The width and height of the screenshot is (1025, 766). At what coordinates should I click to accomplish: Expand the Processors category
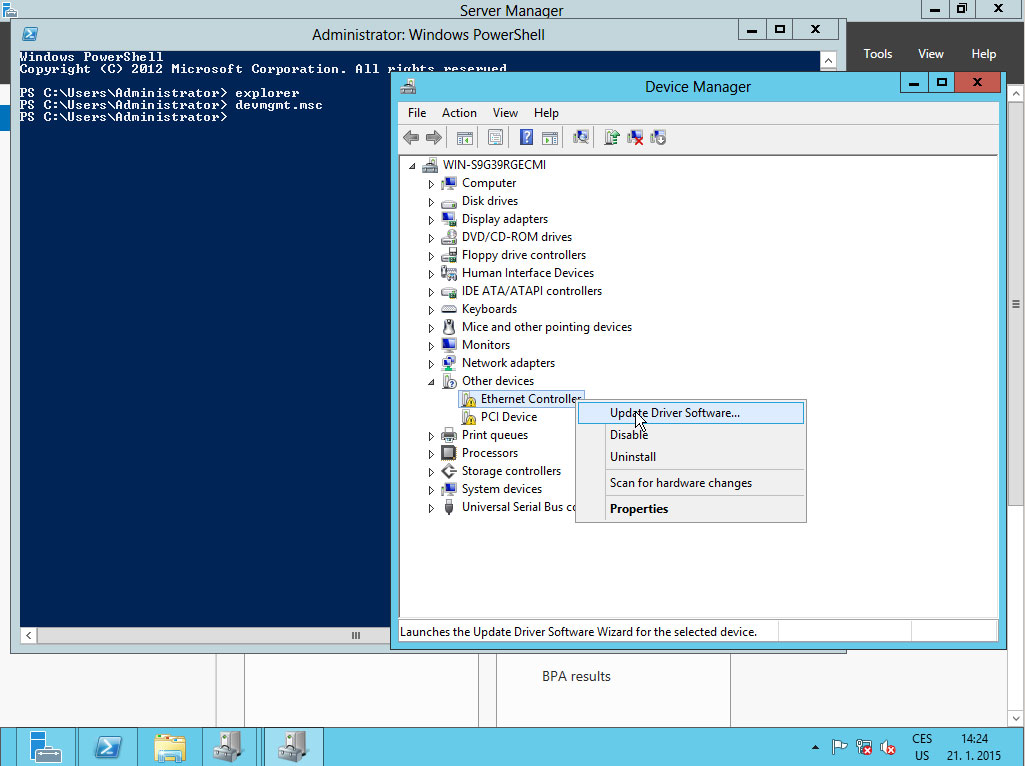pos(432,453)
